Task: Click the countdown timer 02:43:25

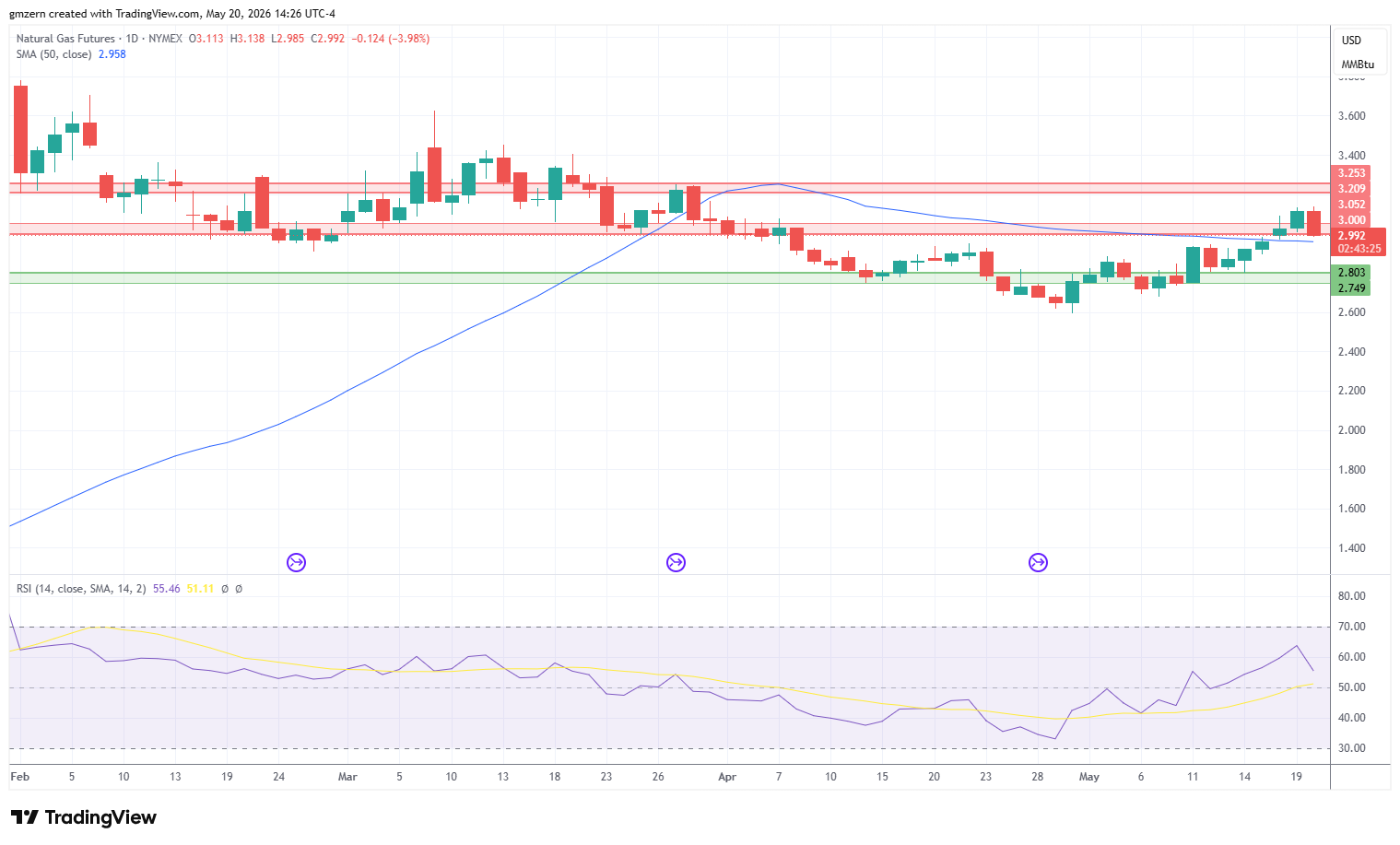Action: click(1359, 249)
